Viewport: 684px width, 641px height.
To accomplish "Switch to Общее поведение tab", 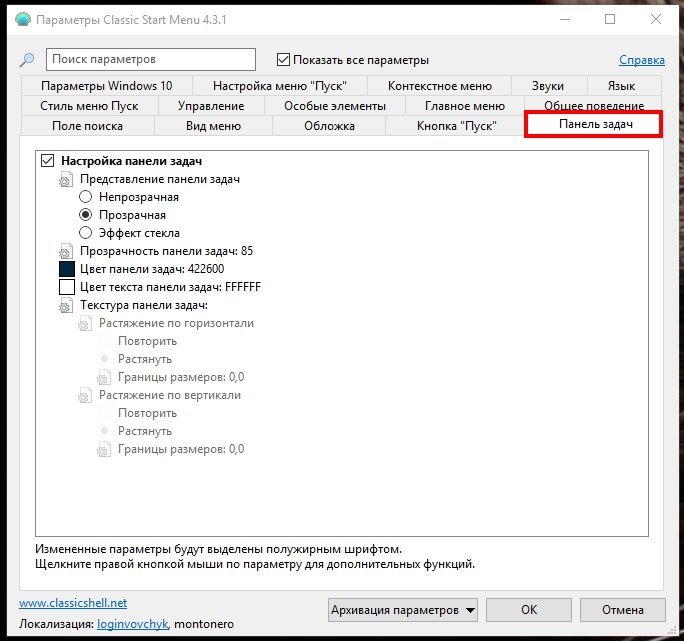I will coord(594,105).
